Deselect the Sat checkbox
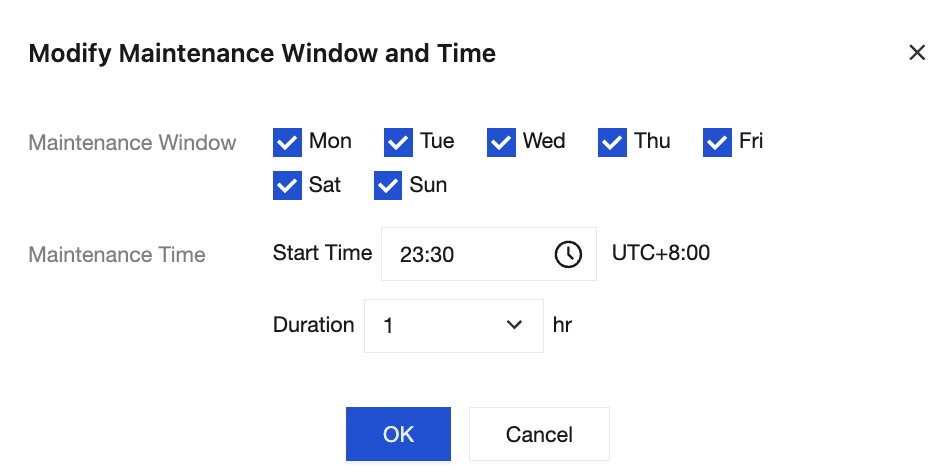The height and width of the screenshot is (470, 946). (287, 186)
